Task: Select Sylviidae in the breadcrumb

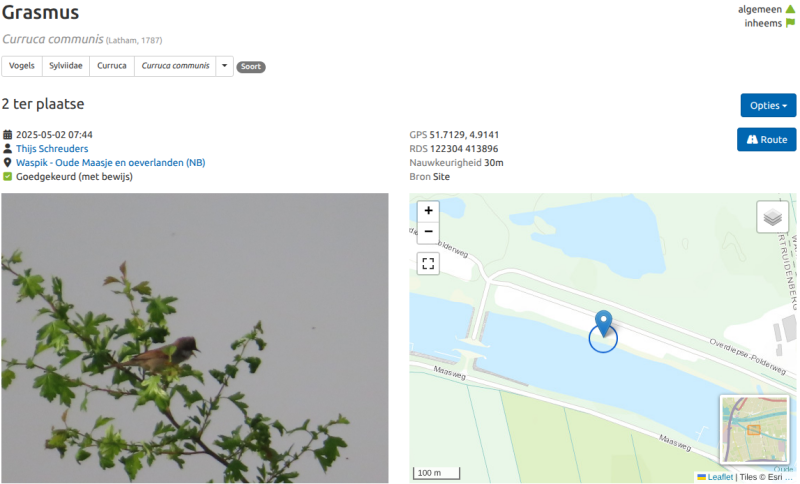Action: point(66,66)
